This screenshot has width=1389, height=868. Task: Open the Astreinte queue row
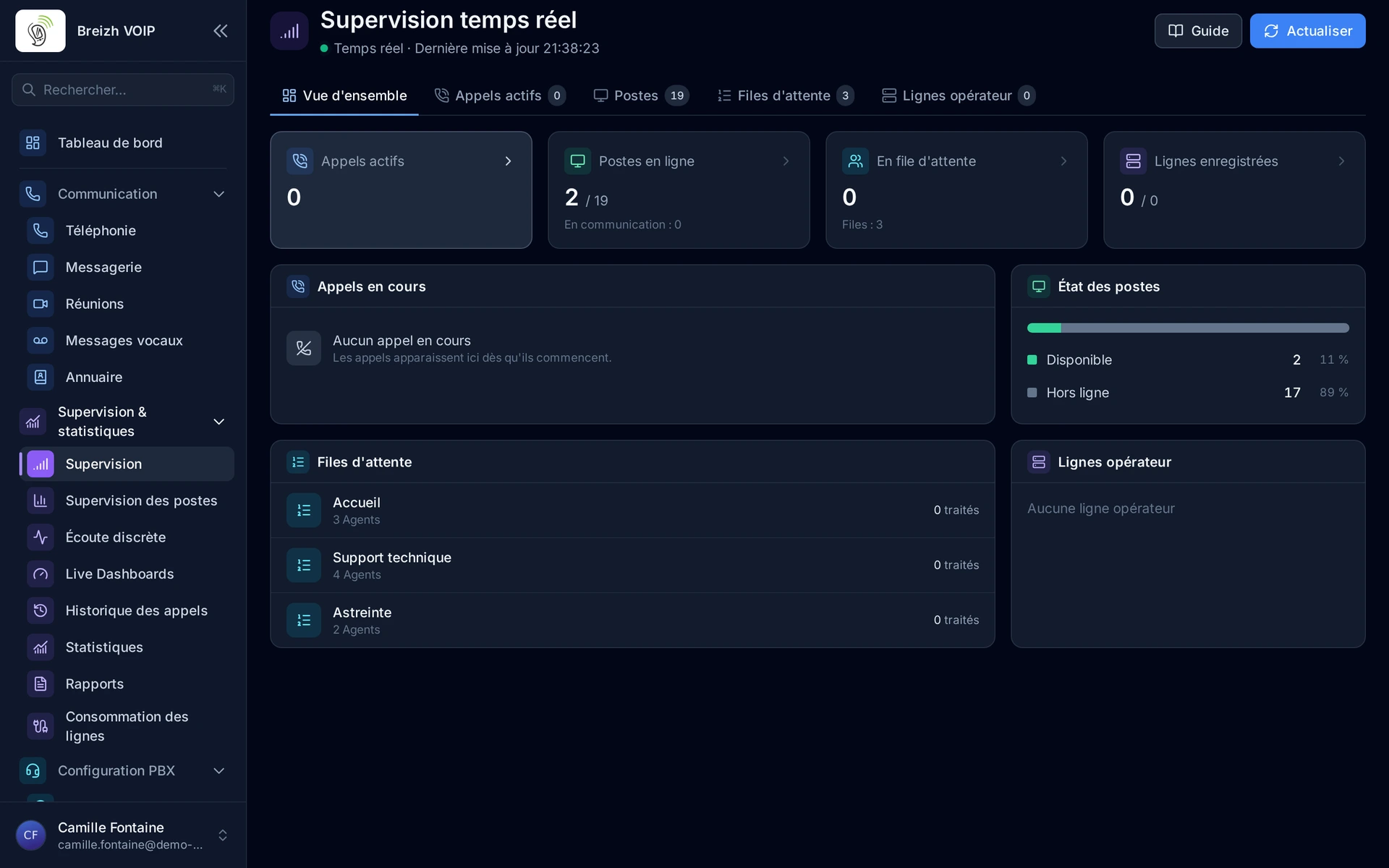pyautogui.click(x=632, y=621)
